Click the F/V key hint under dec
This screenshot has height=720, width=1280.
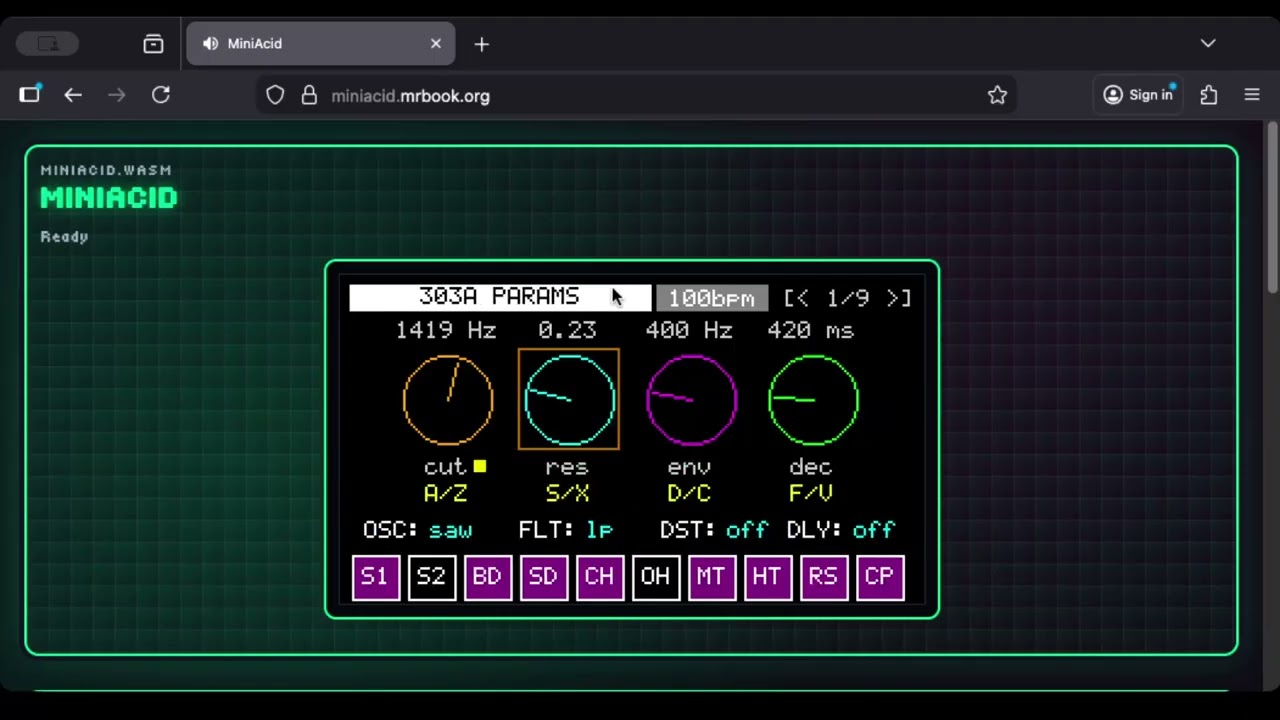click(x=811, y=494)
